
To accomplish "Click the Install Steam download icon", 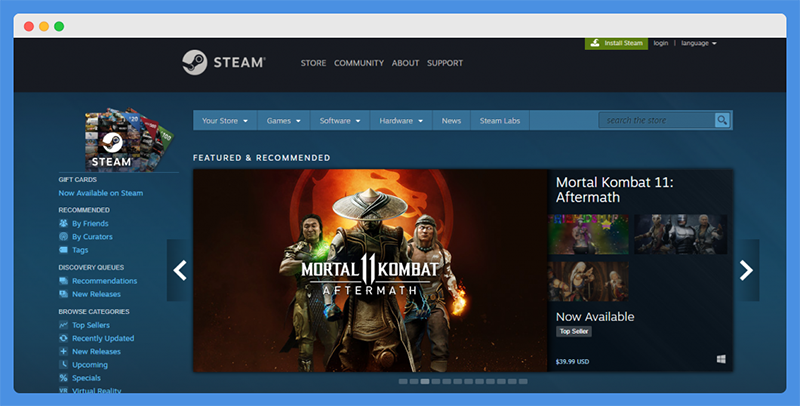I will 595,43.
